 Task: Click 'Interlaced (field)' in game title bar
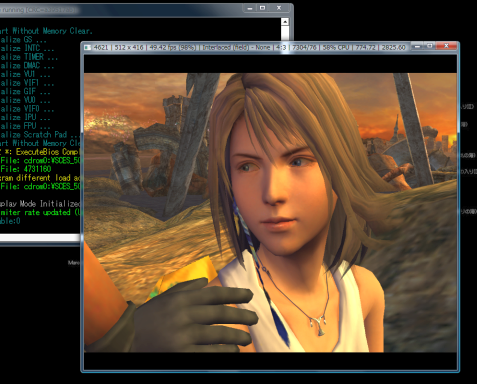[x=225, y=48]
